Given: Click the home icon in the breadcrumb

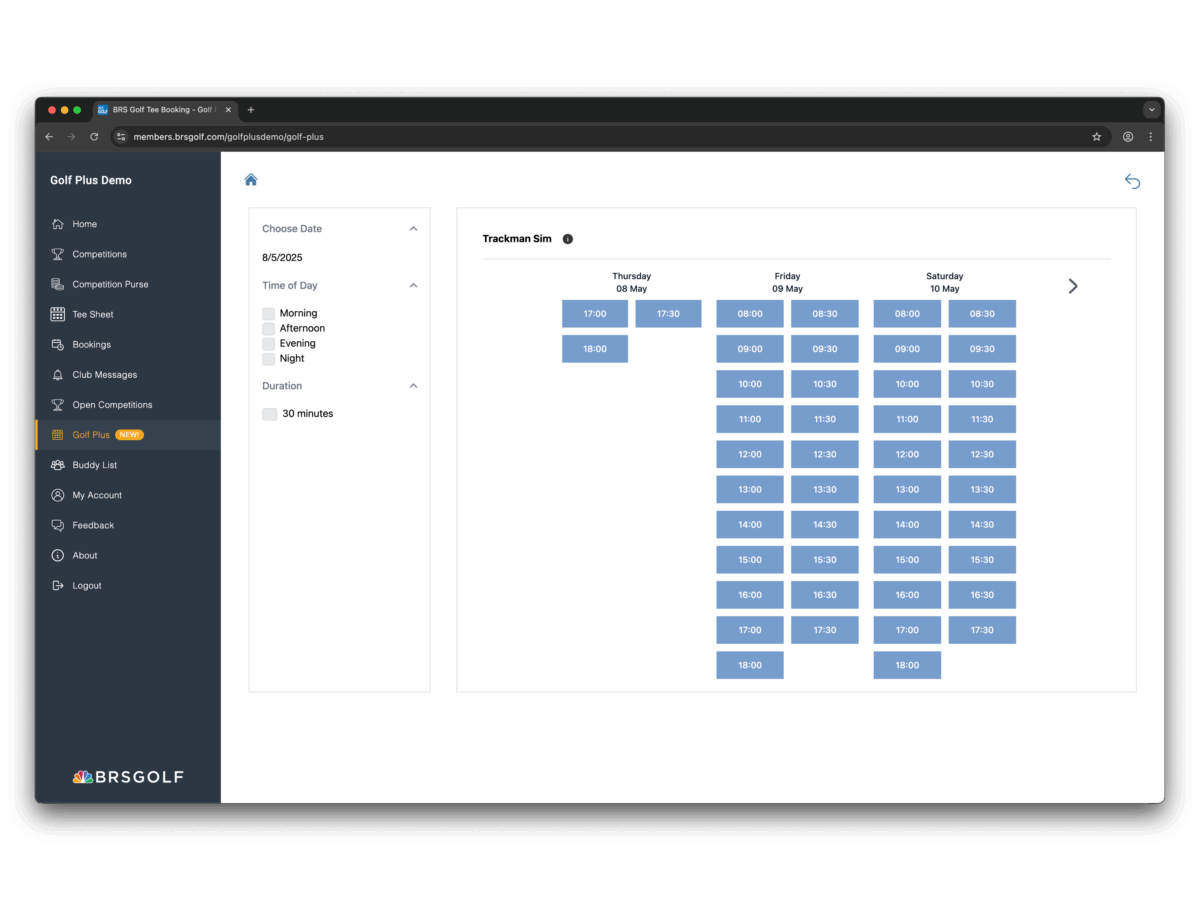Looking at the screenshot, I should click(251, 180).
